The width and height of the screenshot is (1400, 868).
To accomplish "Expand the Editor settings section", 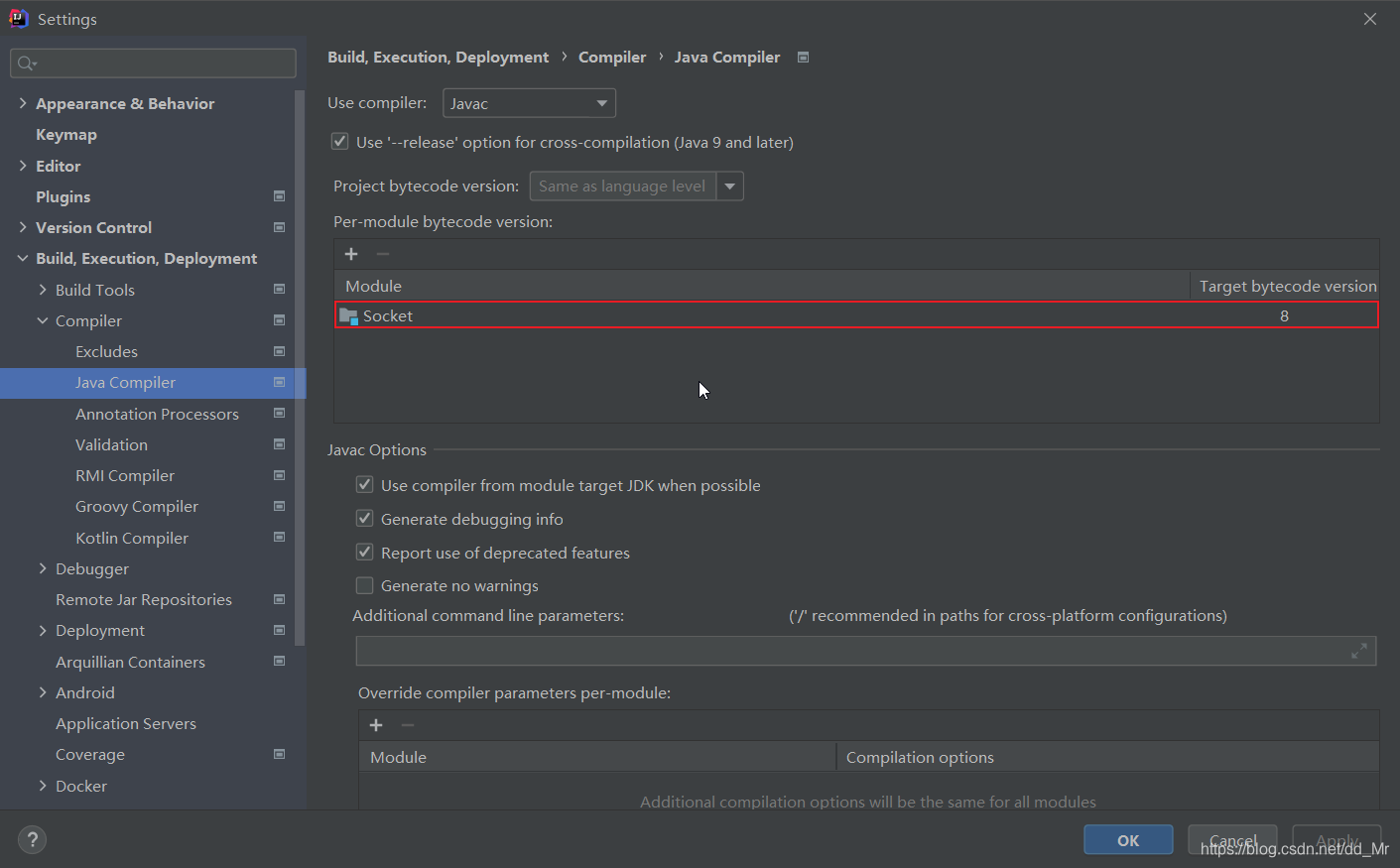I will click(x=23, y=166).
